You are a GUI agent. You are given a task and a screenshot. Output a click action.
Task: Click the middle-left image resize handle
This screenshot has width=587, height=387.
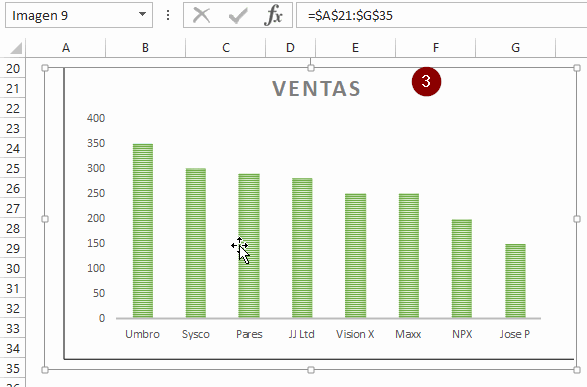[45, 219]
